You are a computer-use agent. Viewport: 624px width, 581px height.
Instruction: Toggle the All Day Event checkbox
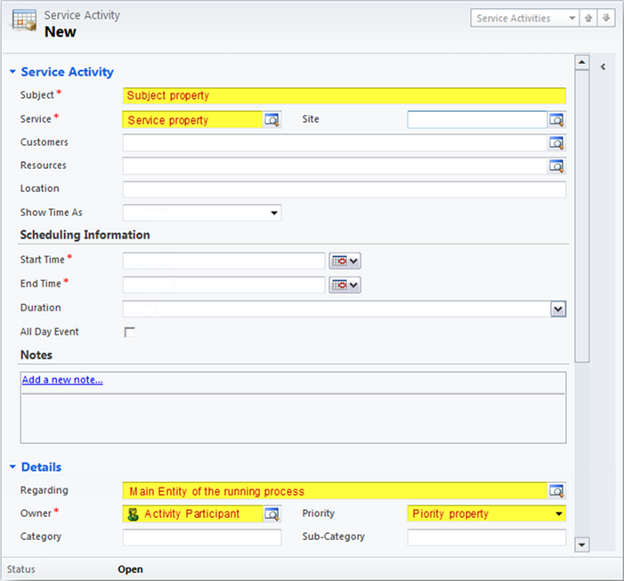tap(129, 332)
